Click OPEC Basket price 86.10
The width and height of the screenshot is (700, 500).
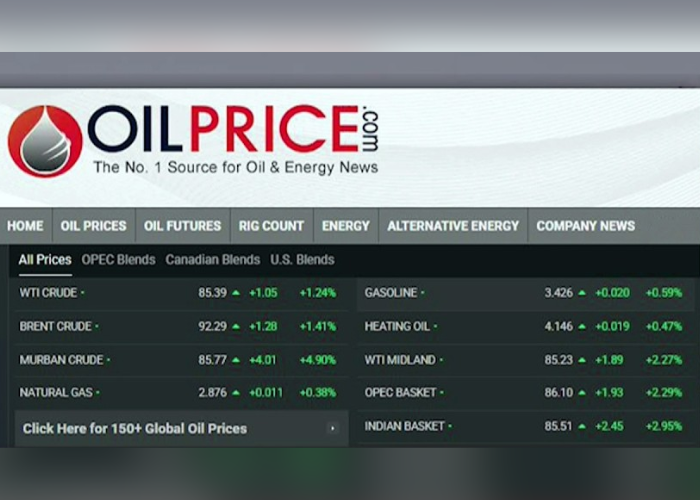pyautogui.click(x=558, y=393)
